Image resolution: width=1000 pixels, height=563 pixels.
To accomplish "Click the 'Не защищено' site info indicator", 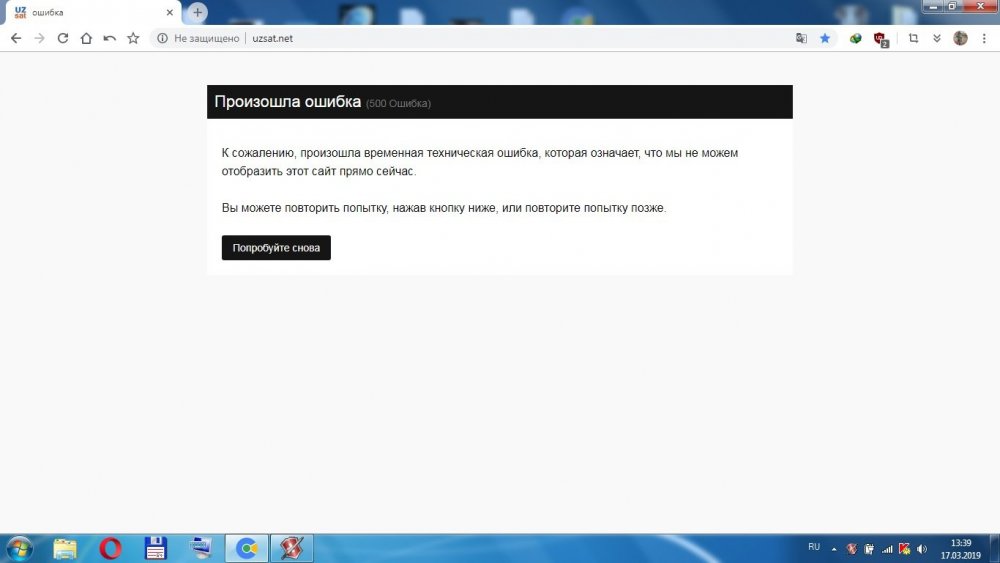I will [x=198, y=38].
